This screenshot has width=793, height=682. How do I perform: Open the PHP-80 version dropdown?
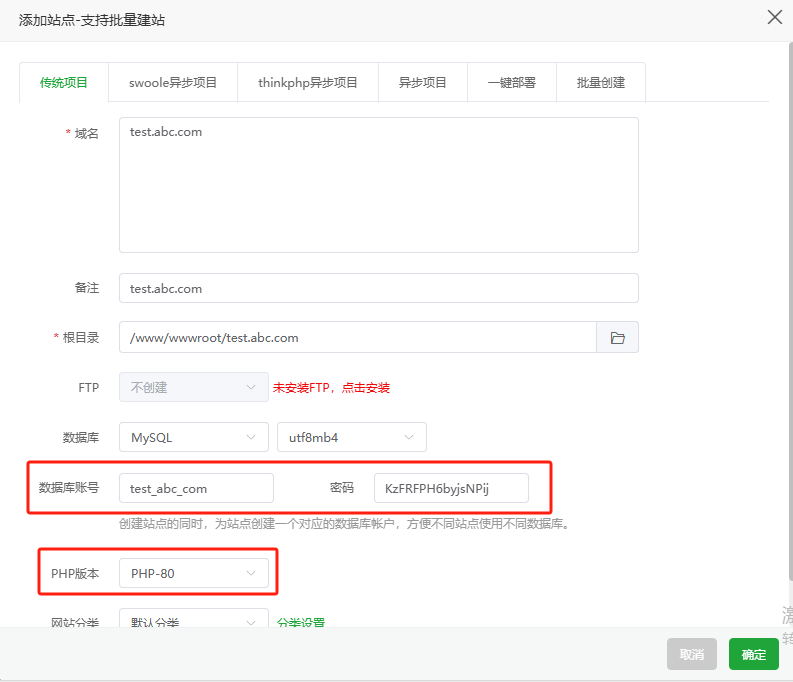tap(193, 573)
